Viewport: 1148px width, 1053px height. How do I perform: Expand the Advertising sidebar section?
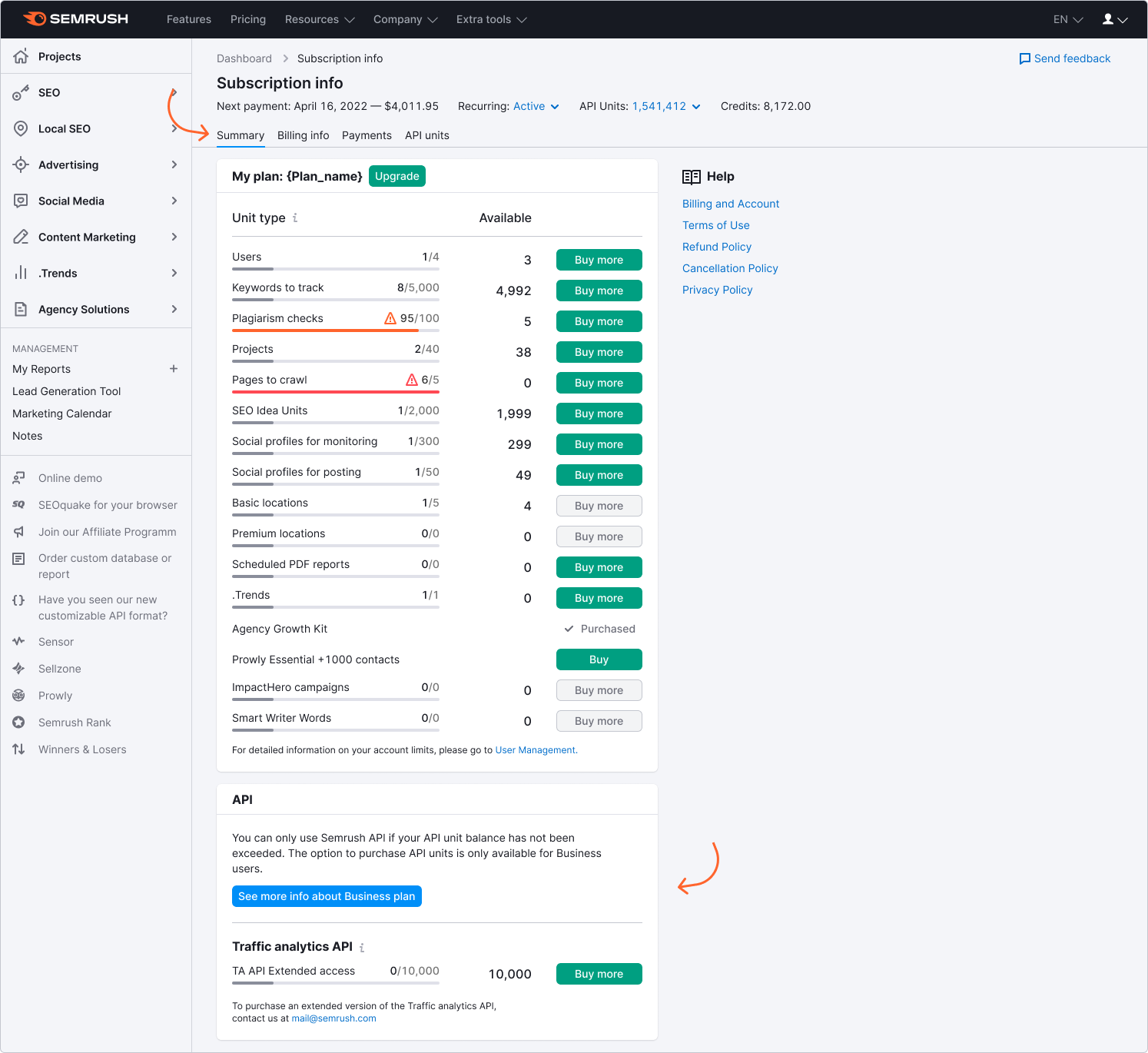(174, 164)
